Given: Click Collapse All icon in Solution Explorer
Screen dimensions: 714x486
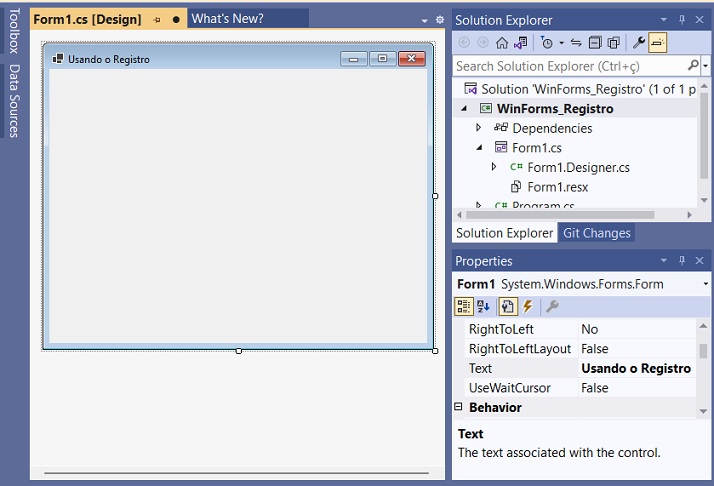Looking at the screenshot, I should pos(595,43).
